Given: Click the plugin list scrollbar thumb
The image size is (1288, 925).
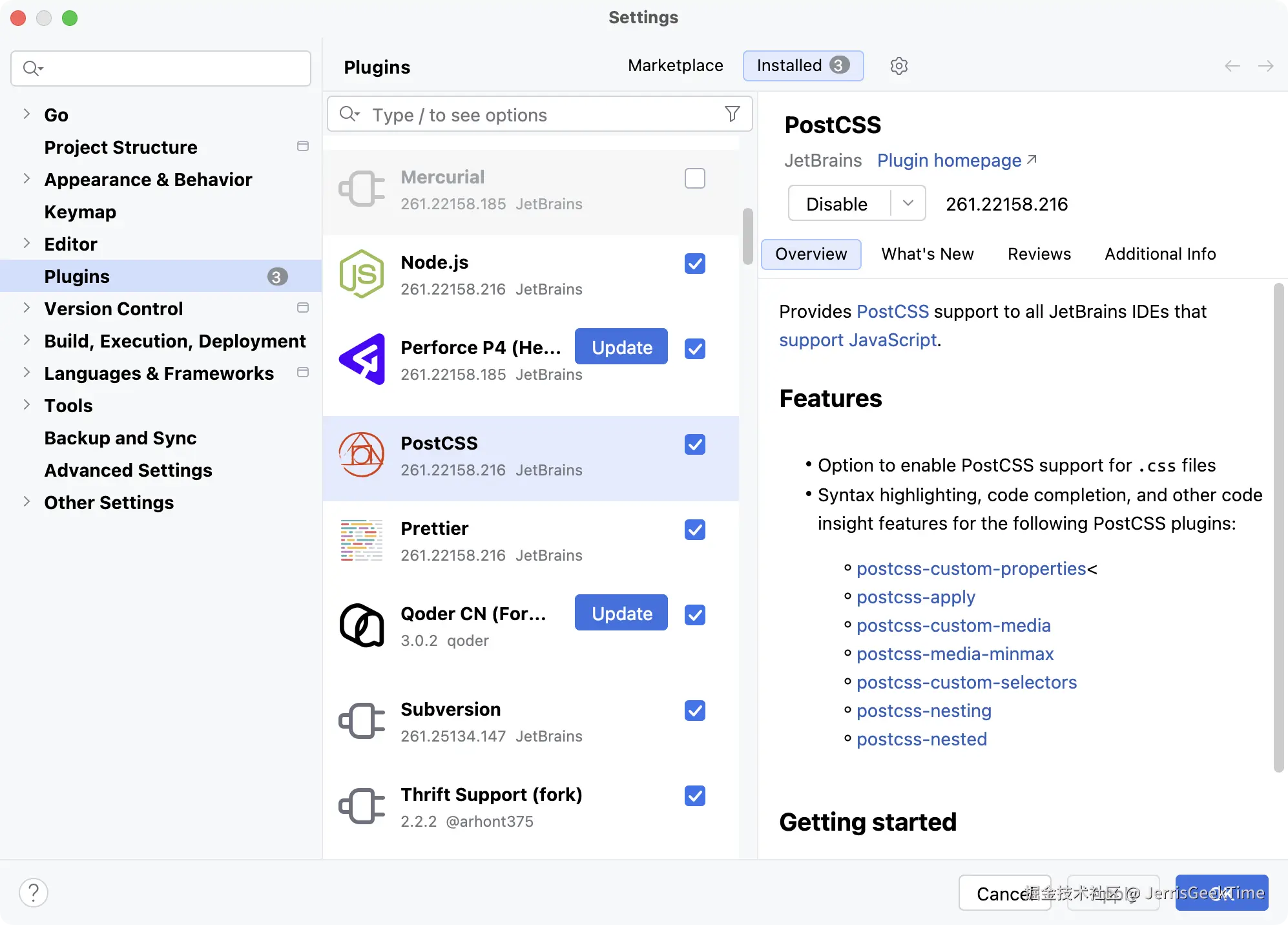Looking at the screenshot, I should coord(747,236).
